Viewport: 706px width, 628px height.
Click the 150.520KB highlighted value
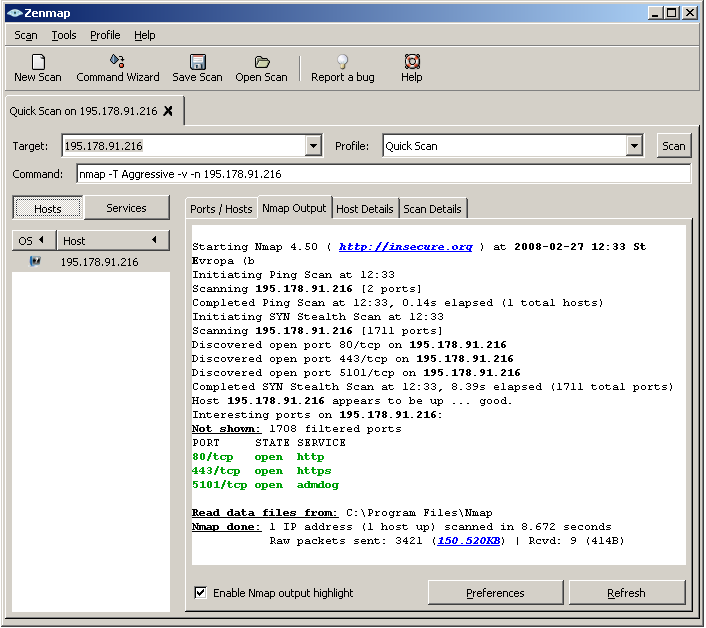469,541
